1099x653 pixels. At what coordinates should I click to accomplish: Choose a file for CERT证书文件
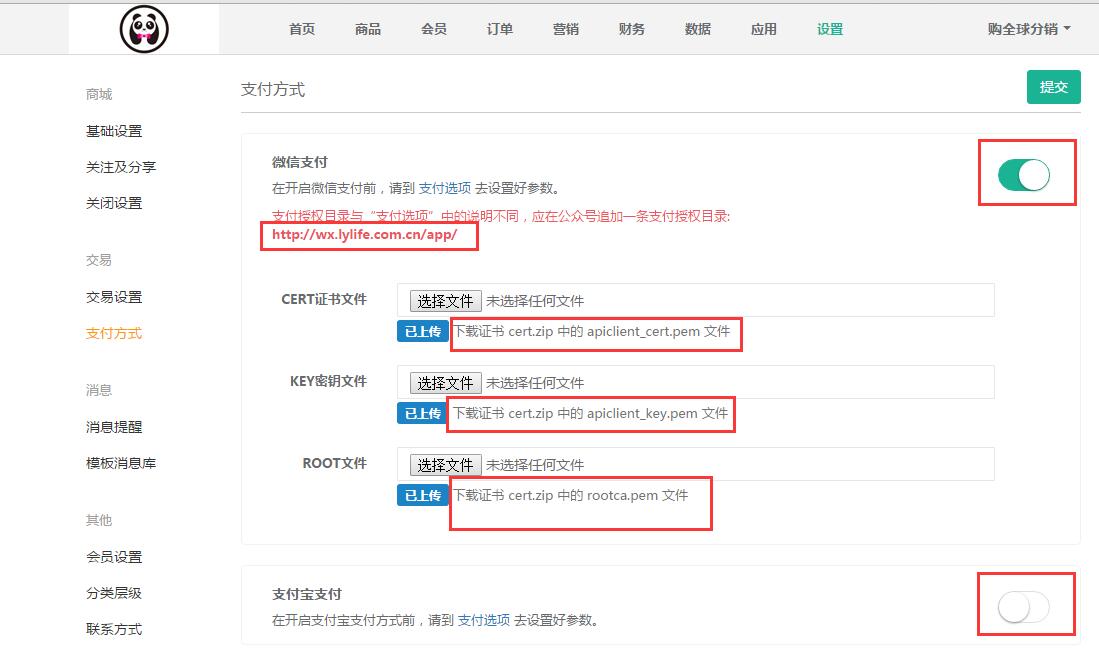(446, 301)
